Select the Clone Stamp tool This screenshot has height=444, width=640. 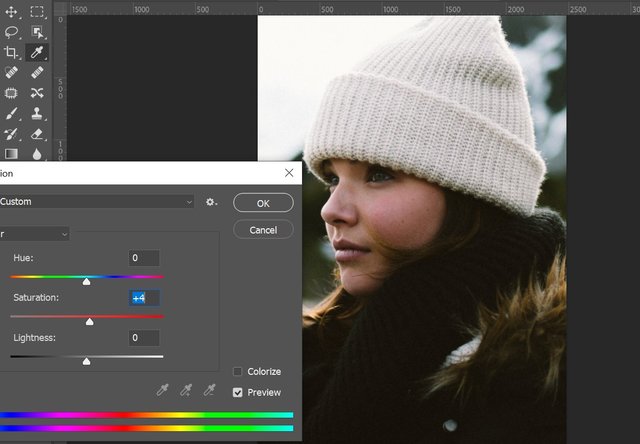[x=36, y=113]
